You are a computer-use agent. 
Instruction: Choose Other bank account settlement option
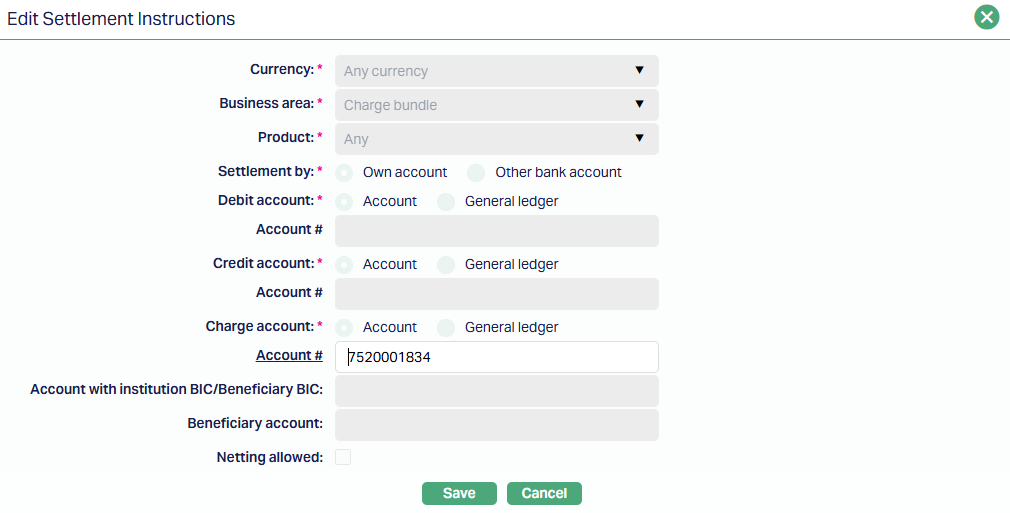click(477, 172)
